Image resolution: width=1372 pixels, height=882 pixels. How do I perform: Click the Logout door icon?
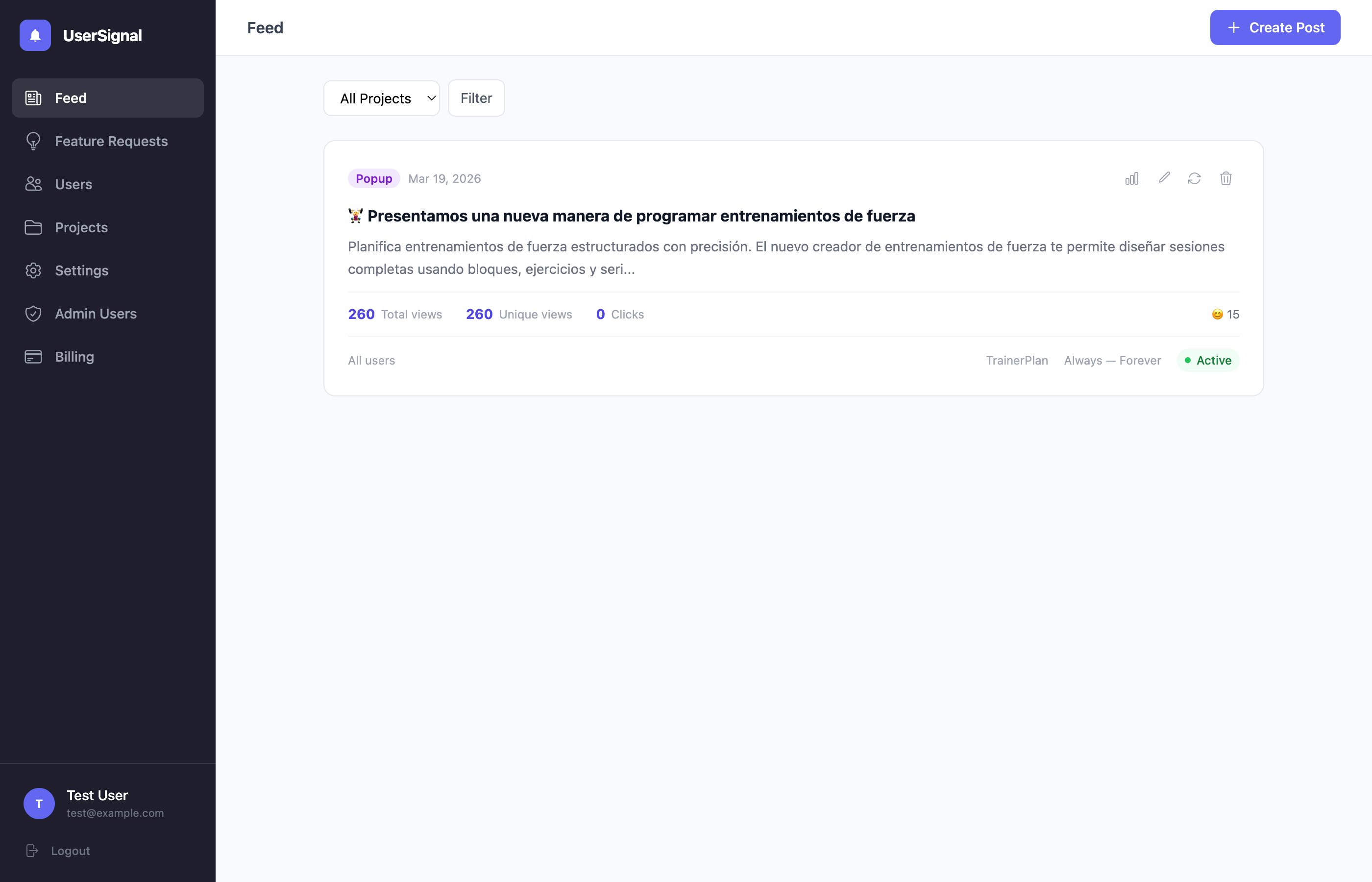(x=32, y=851)
